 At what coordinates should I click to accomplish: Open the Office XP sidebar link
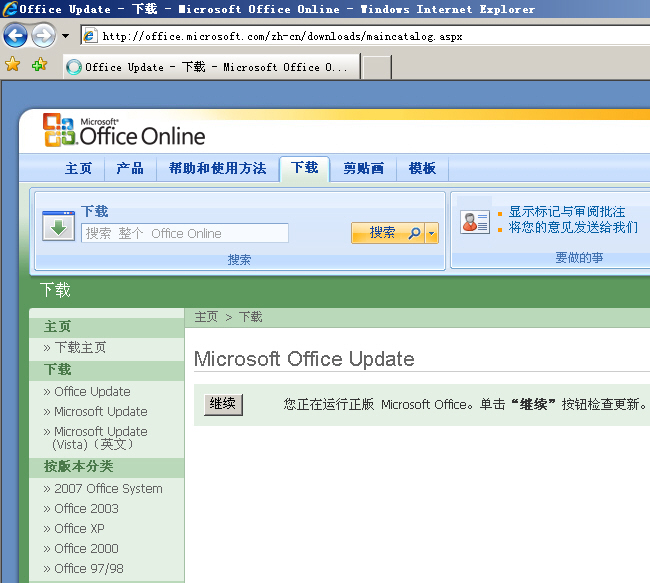click(x=79, y=528)
